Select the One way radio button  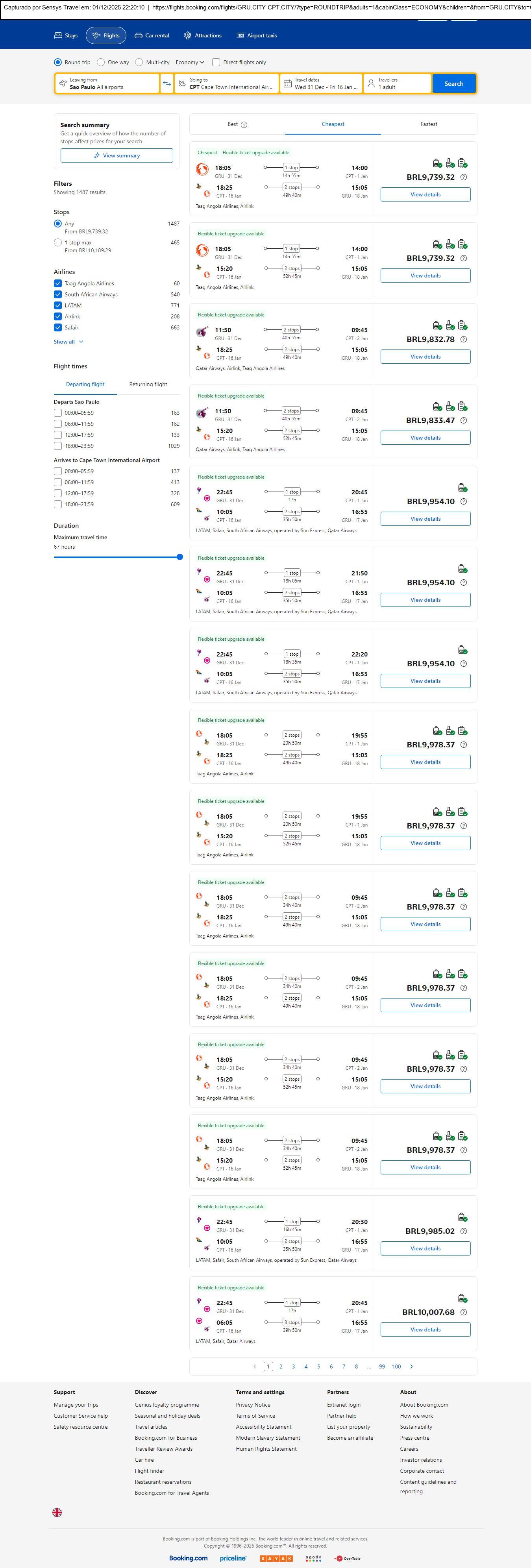point(101,62)
